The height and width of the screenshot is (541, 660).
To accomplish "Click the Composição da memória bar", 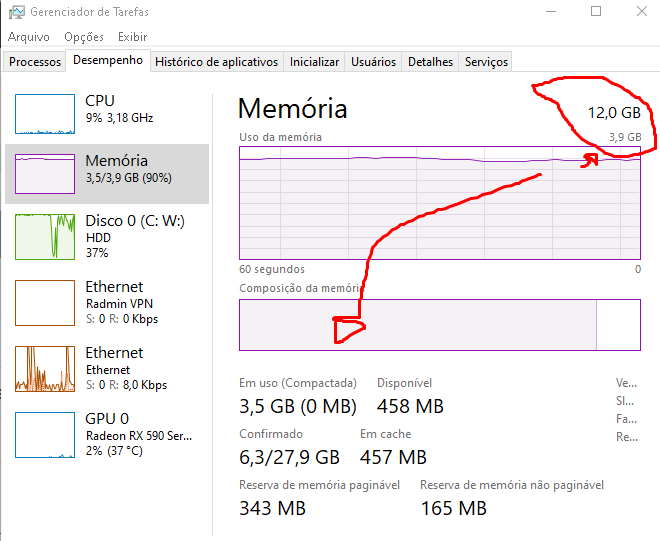I will tap(440, 325).
